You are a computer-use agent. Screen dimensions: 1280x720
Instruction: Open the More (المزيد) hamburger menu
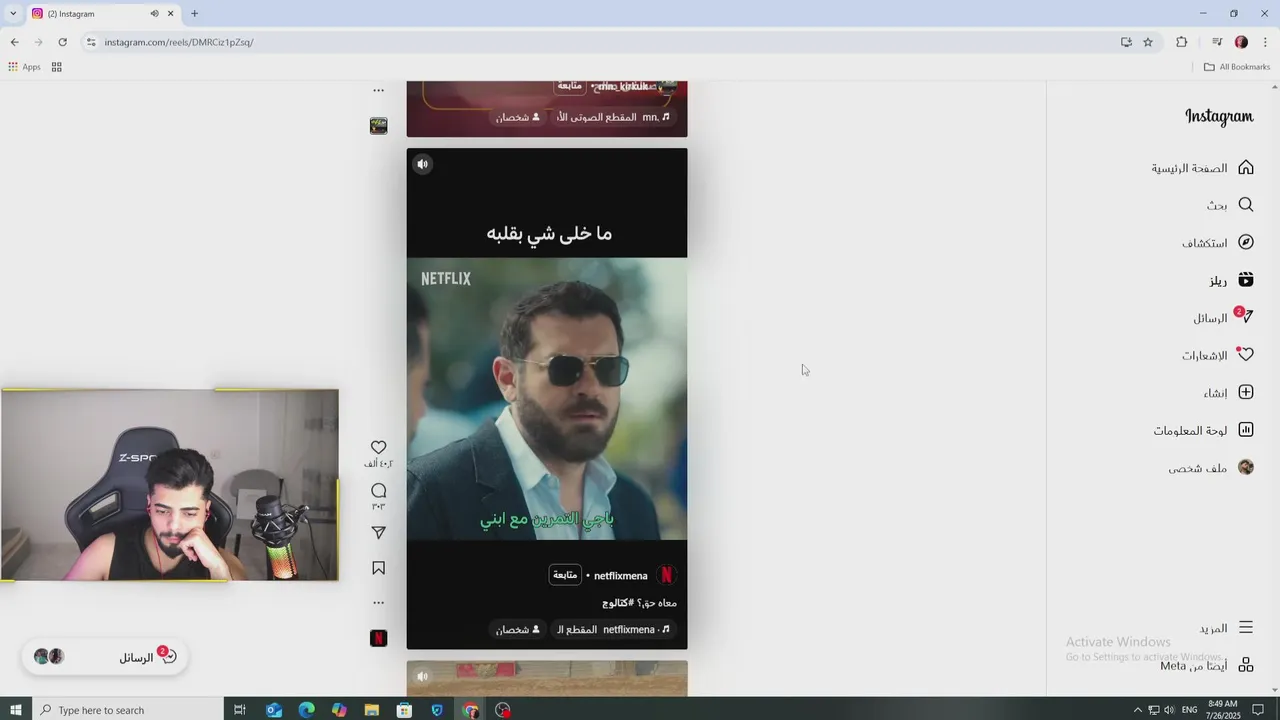click(x=1246, y=628)
